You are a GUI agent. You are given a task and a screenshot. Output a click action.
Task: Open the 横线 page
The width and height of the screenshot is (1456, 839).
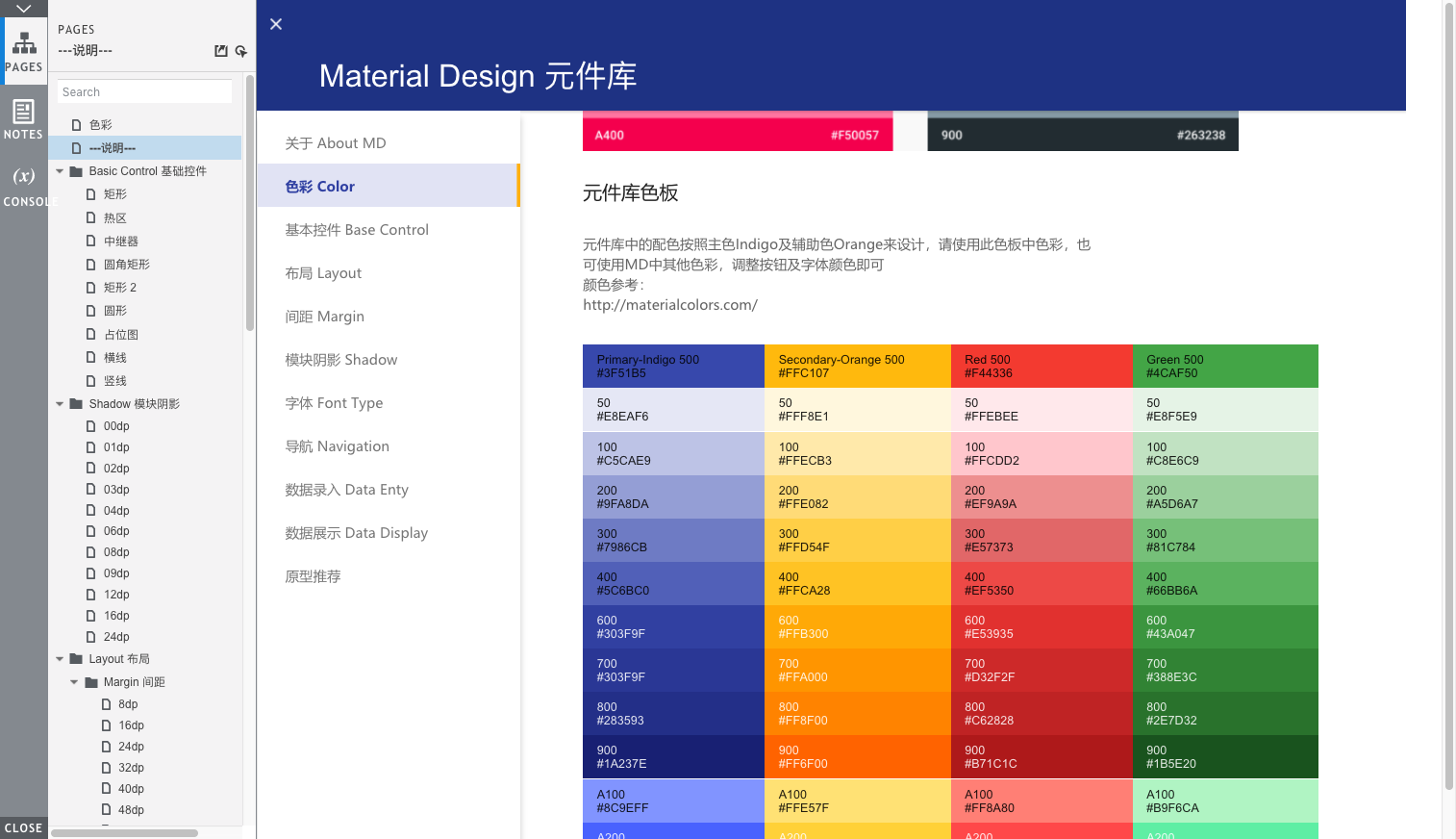pyautogui.click(x=115, y=358)
